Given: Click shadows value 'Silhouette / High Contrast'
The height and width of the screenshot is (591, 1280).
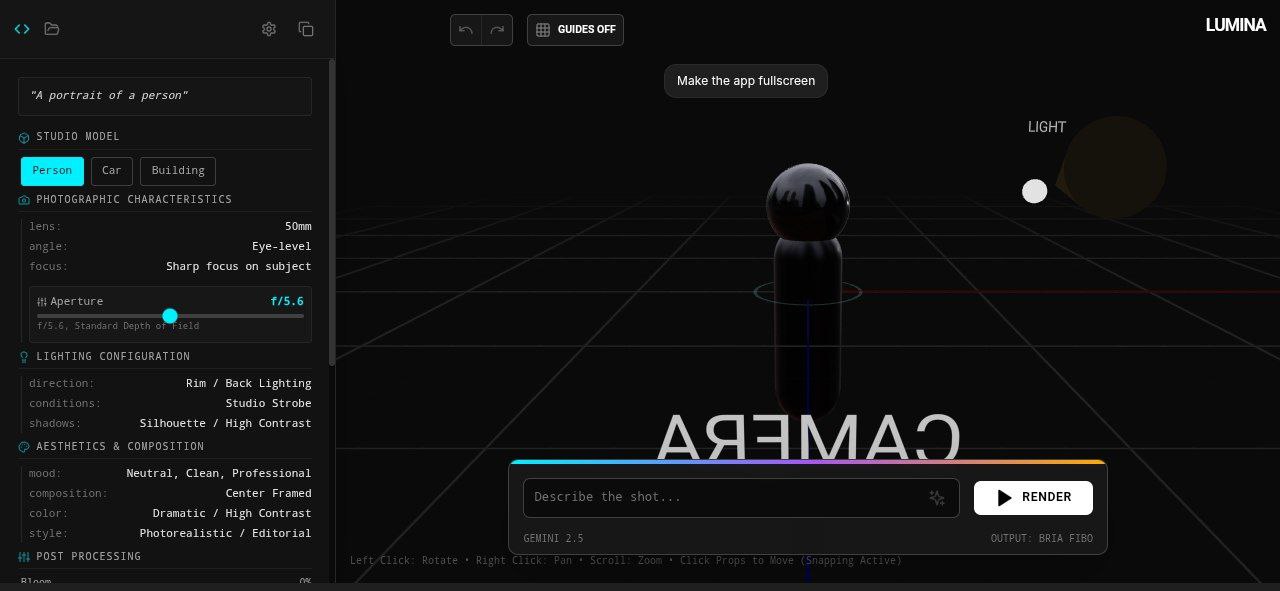Looking at the screenshot, I should [226, 424].
